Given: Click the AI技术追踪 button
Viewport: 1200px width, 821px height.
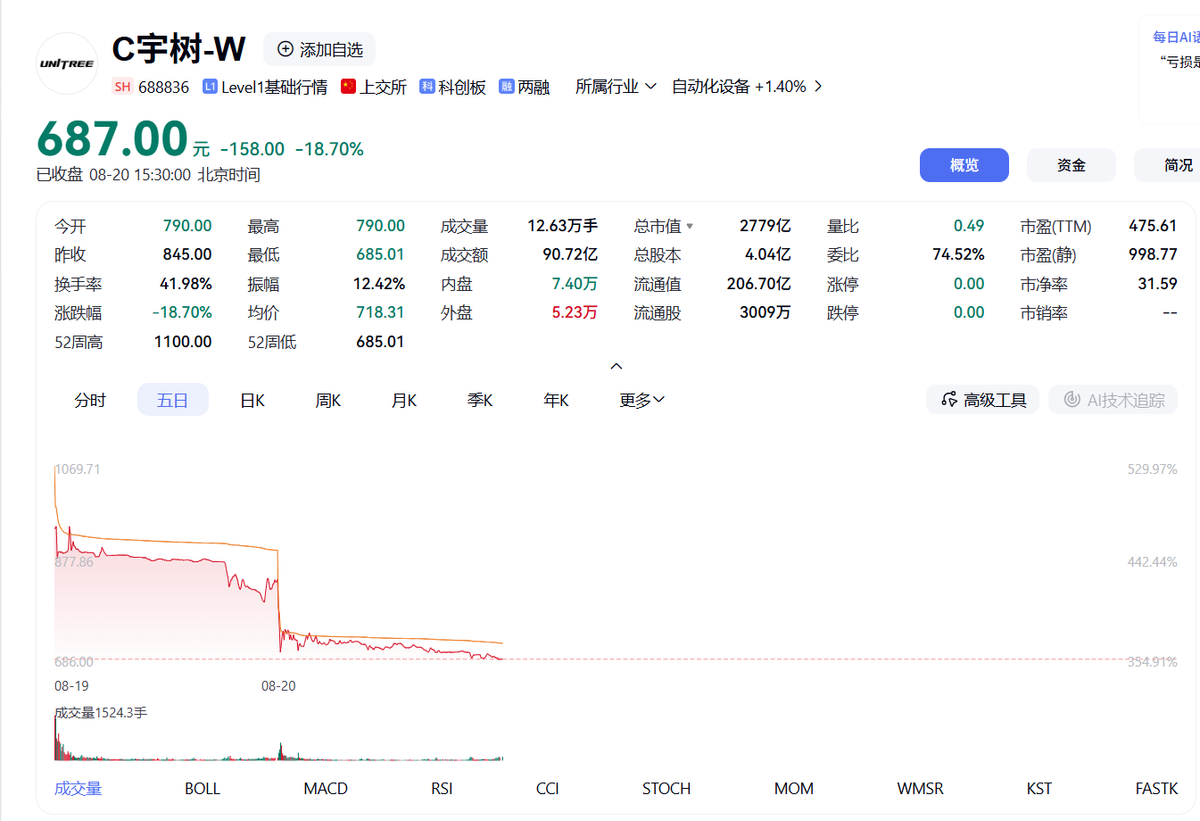Looking at the screenshot, I should 1113,400.
